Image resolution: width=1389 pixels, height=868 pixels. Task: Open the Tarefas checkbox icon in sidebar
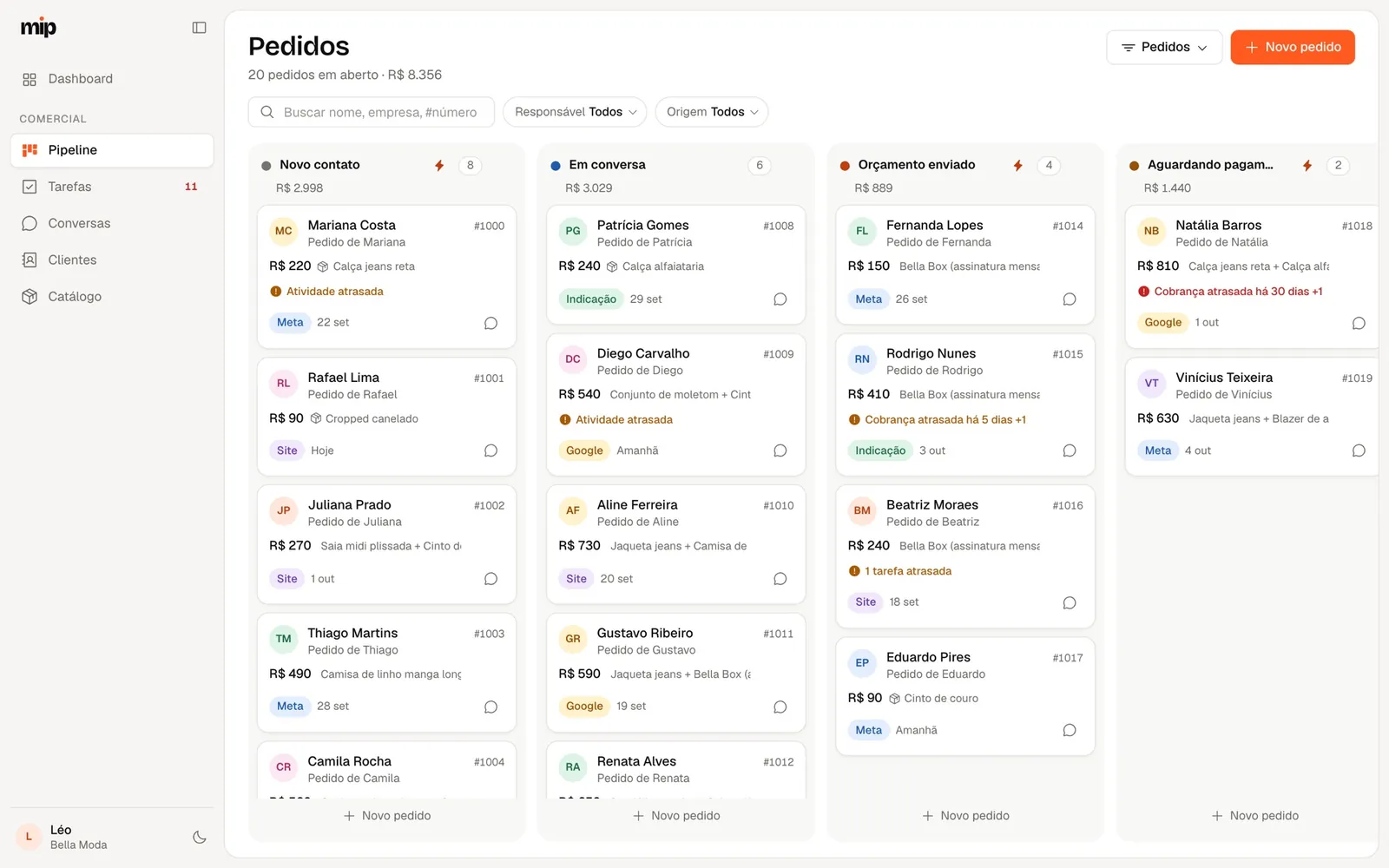30,187
